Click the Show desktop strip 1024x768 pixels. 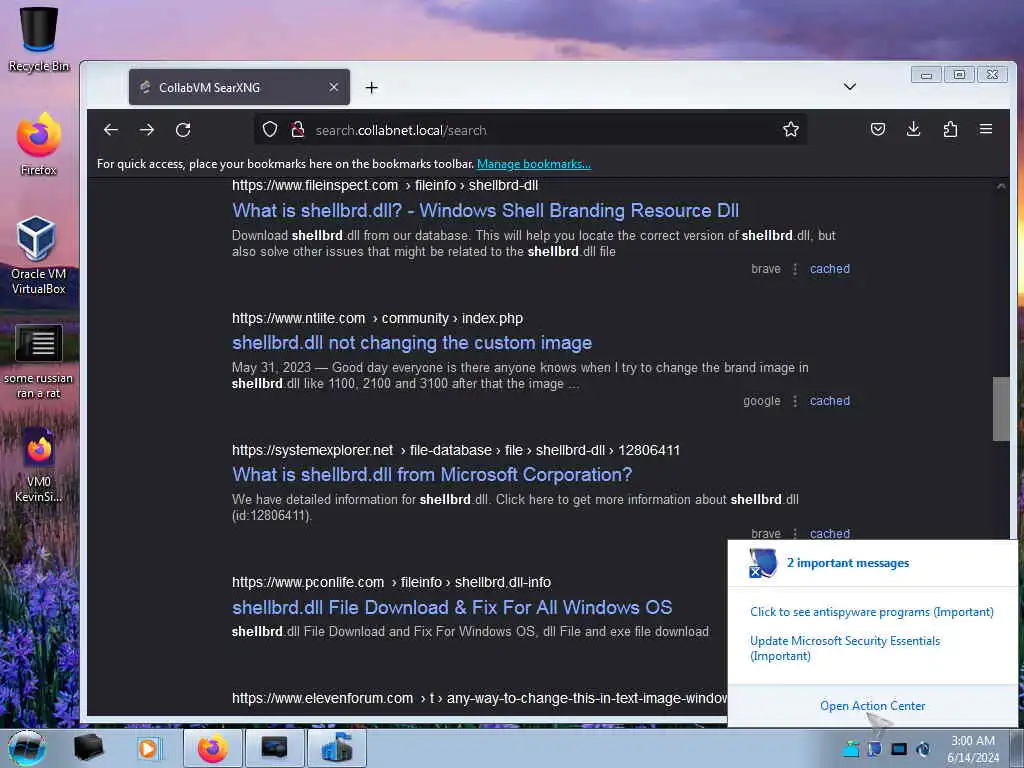pyautogui.click(x=1018, y=748)
